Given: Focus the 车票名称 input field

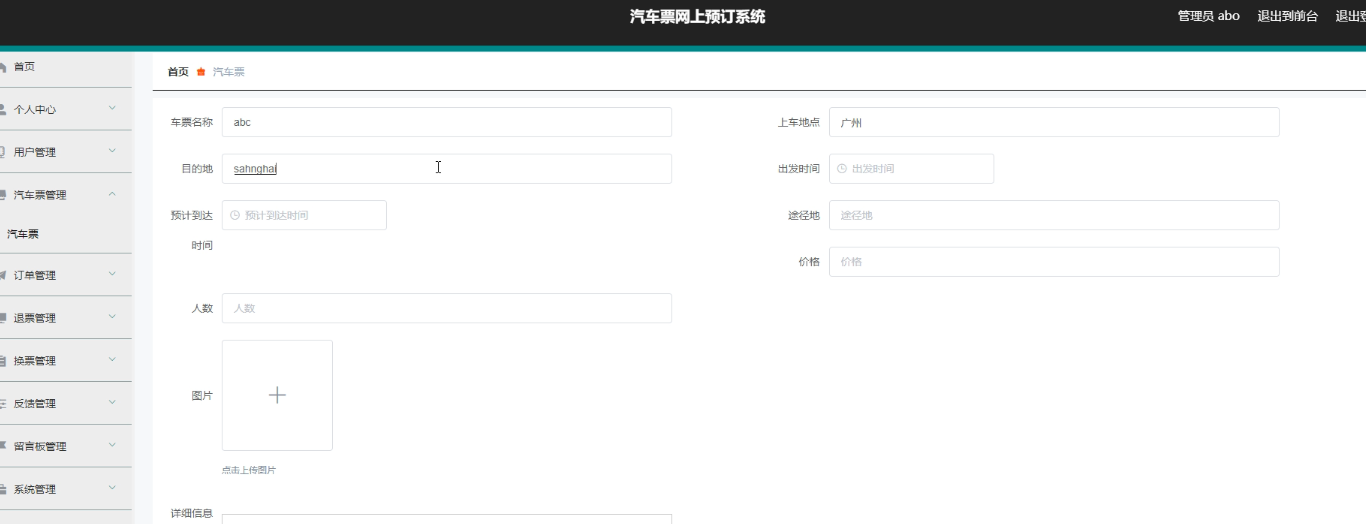Looking at the screenshot, I should [447, 122].
